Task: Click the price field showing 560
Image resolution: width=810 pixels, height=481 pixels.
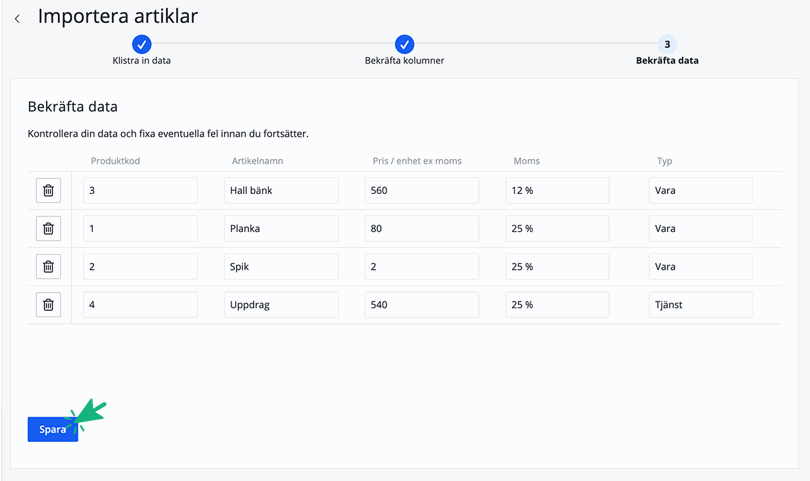Action: [421, 191]
